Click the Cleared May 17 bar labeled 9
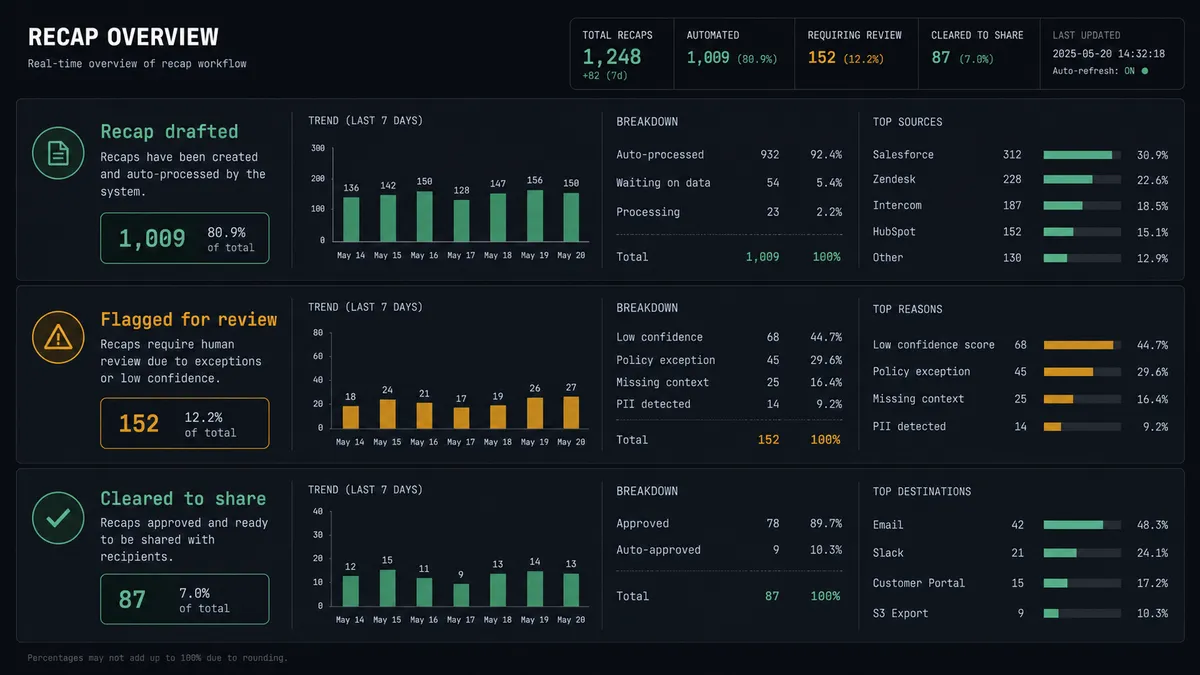The image size is (1200, 675). point(461,596)
